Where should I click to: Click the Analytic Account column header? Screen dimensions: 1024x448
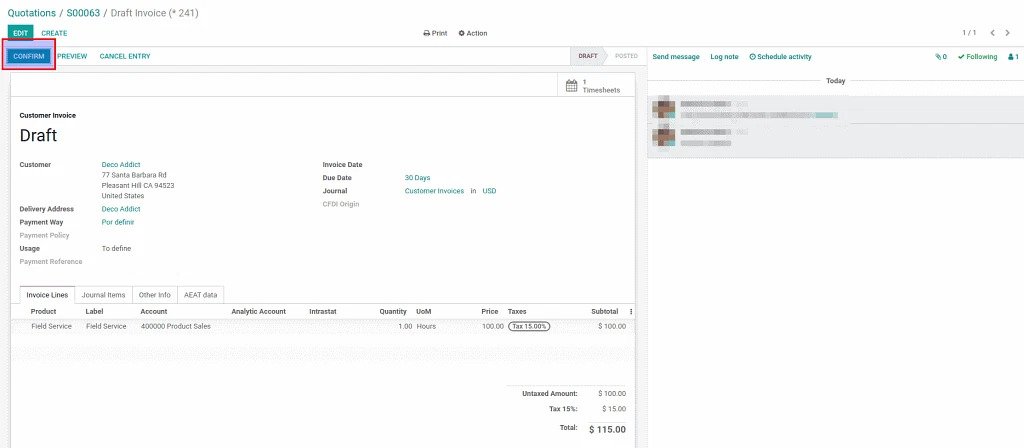tap(259, 312)
